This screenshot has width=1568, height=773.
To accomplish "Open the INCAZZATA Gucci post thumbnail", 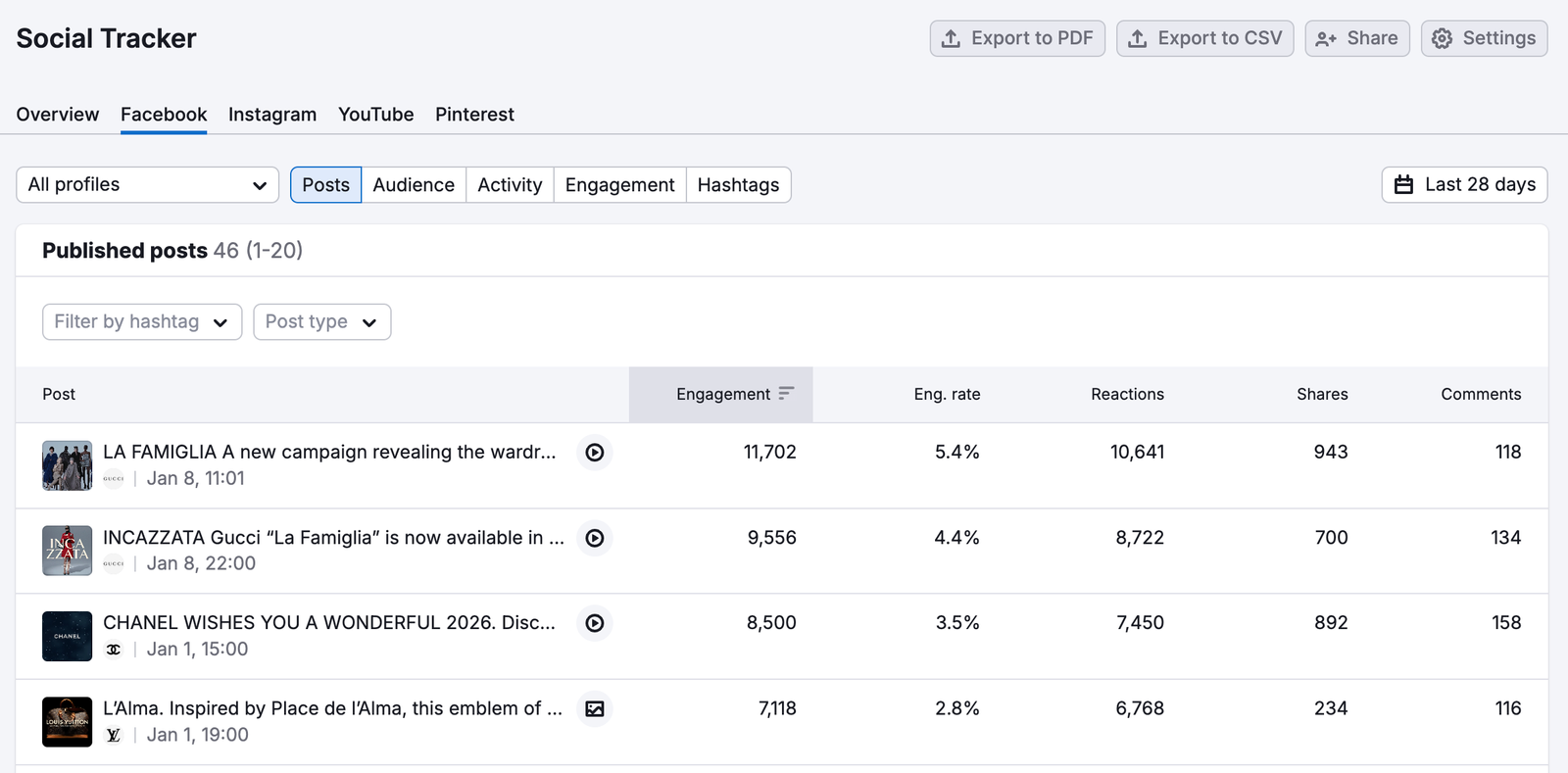I will 67,551.
